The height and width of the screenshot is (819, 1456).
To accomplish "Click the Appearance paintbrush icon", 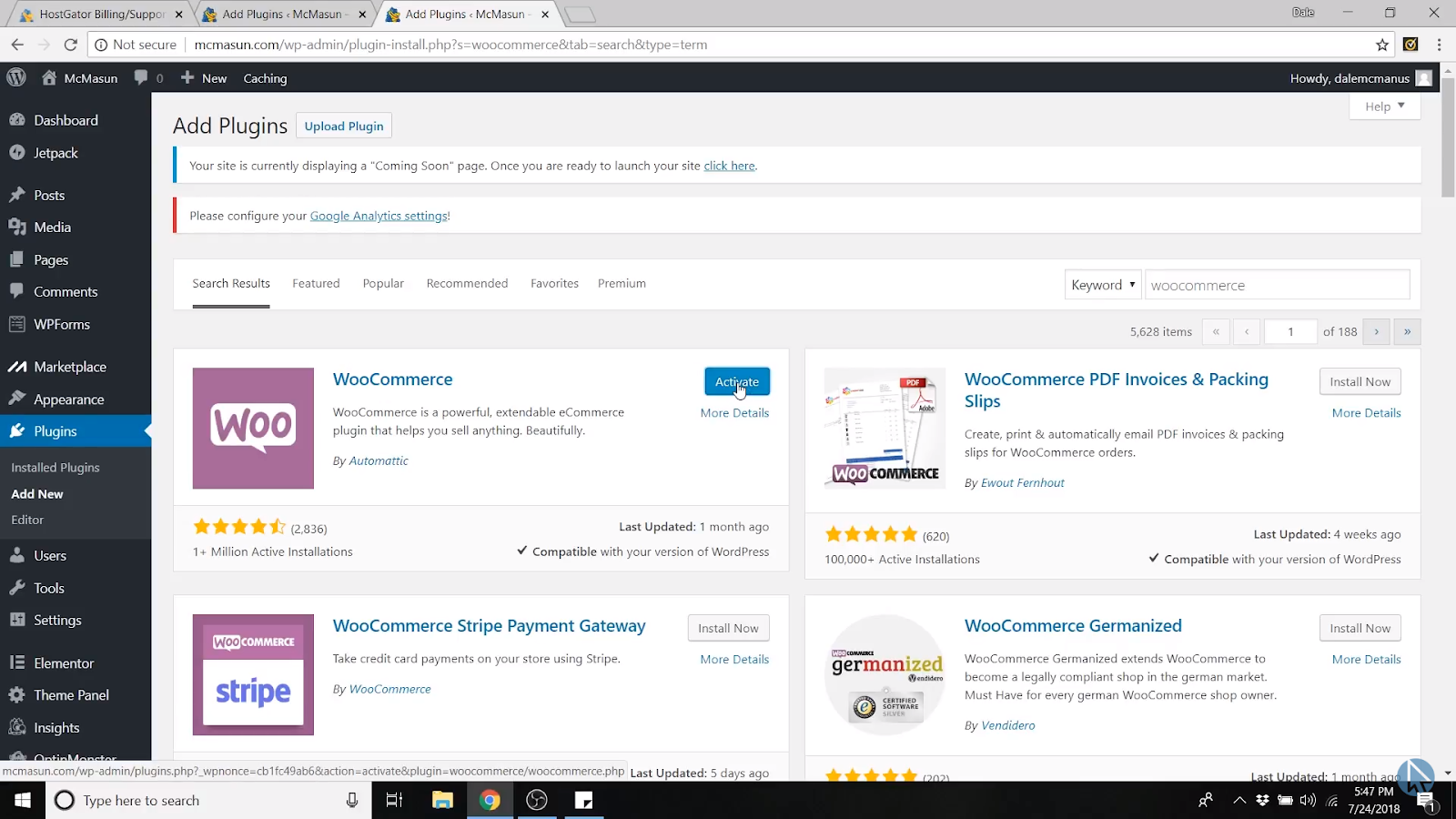I will (x=17, y=399).
